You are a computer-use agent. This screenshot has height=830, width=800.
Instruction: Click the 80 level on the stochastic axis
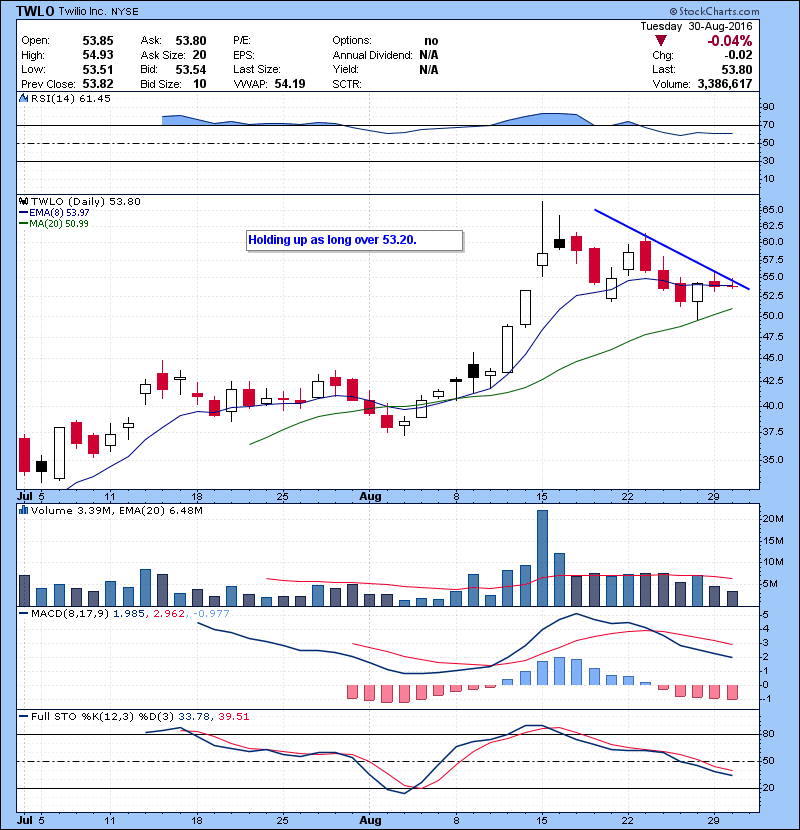(768, 734)
